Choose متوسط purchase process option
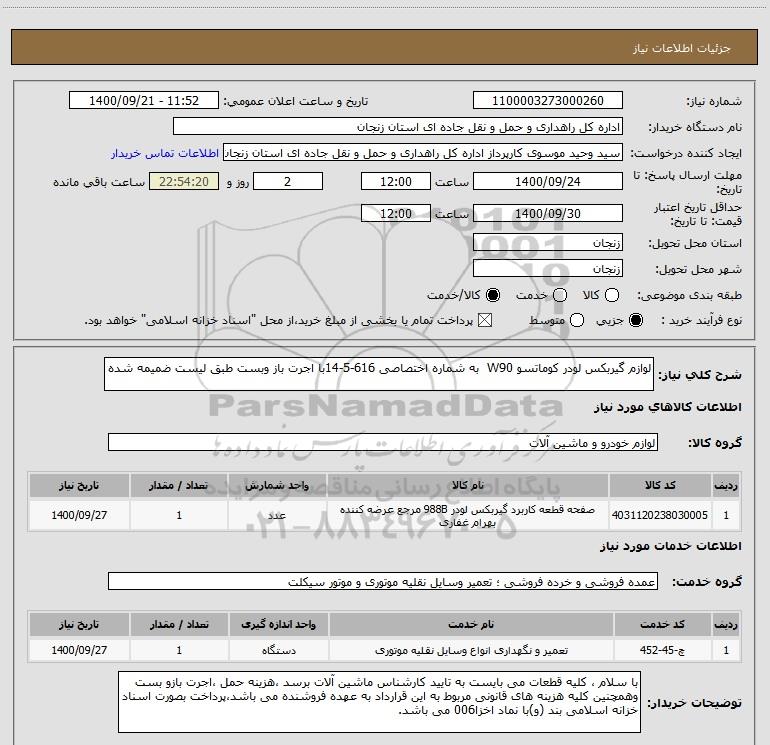The width and height of the screenshot is (770, 745). (577, 320)
